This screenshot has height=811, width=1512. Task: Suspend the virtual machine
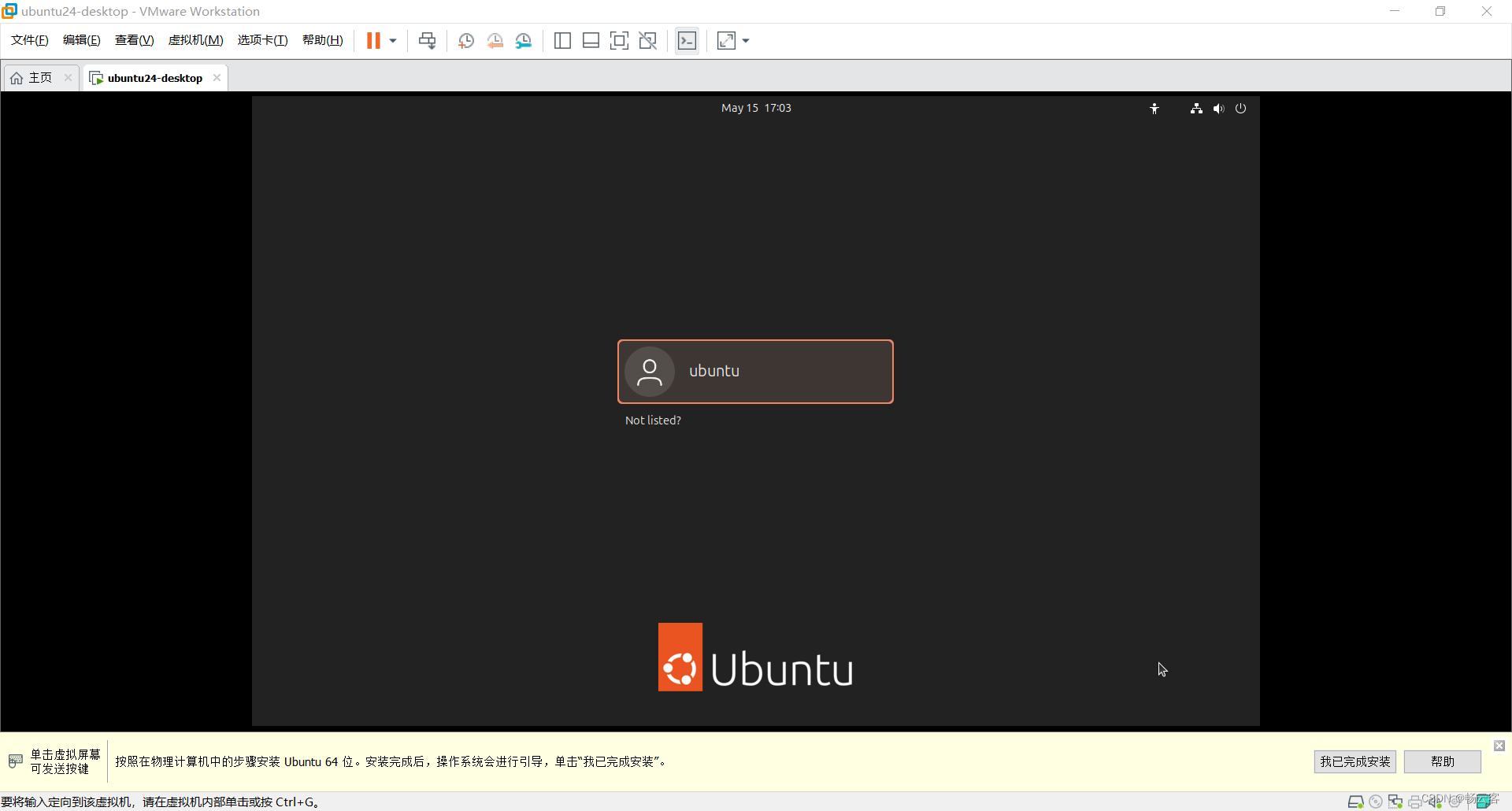pyautogui.click(x=374, y=40)
